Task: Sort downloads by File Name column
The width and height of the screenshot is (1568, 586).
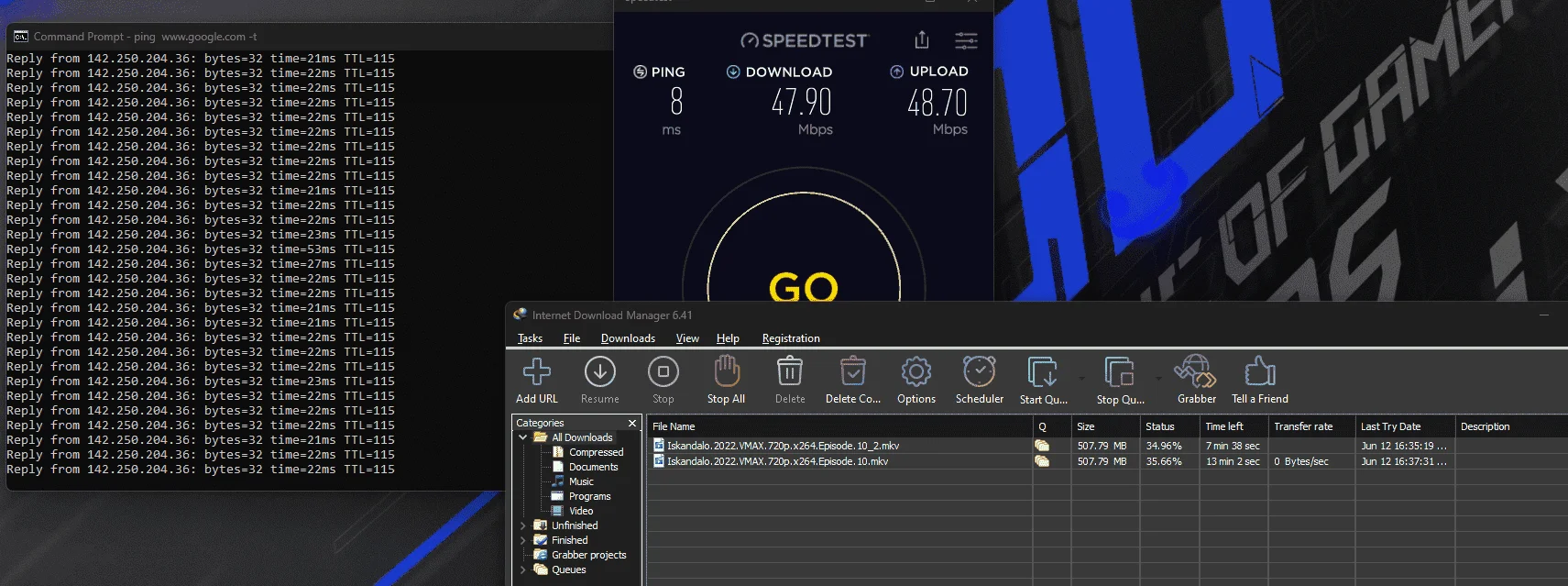Action: click(840, 426)
